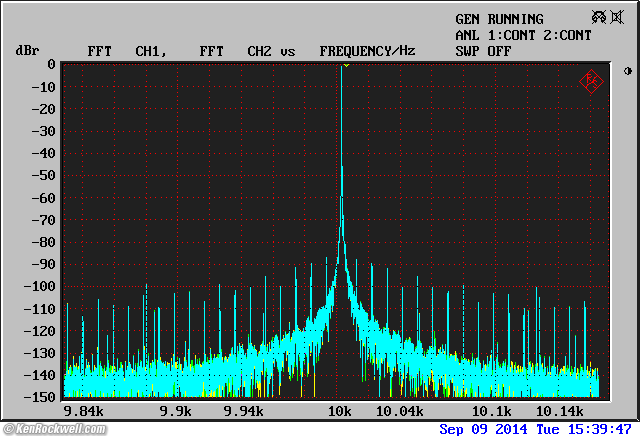640x436 pixels.
Task: Click the 0 dBr top axis label
Action: pyautogui.click(x=50, y=65)
